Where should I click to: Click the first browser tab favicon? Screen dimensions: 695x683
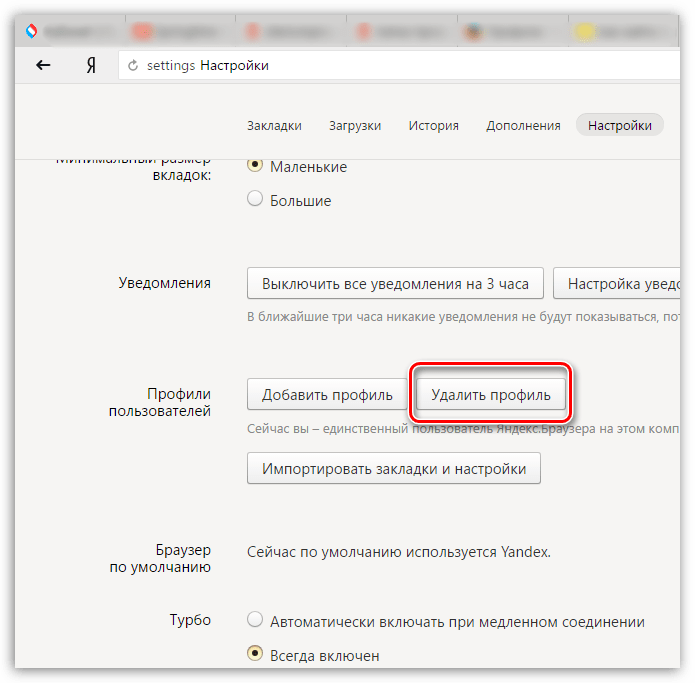click(31, 31)
